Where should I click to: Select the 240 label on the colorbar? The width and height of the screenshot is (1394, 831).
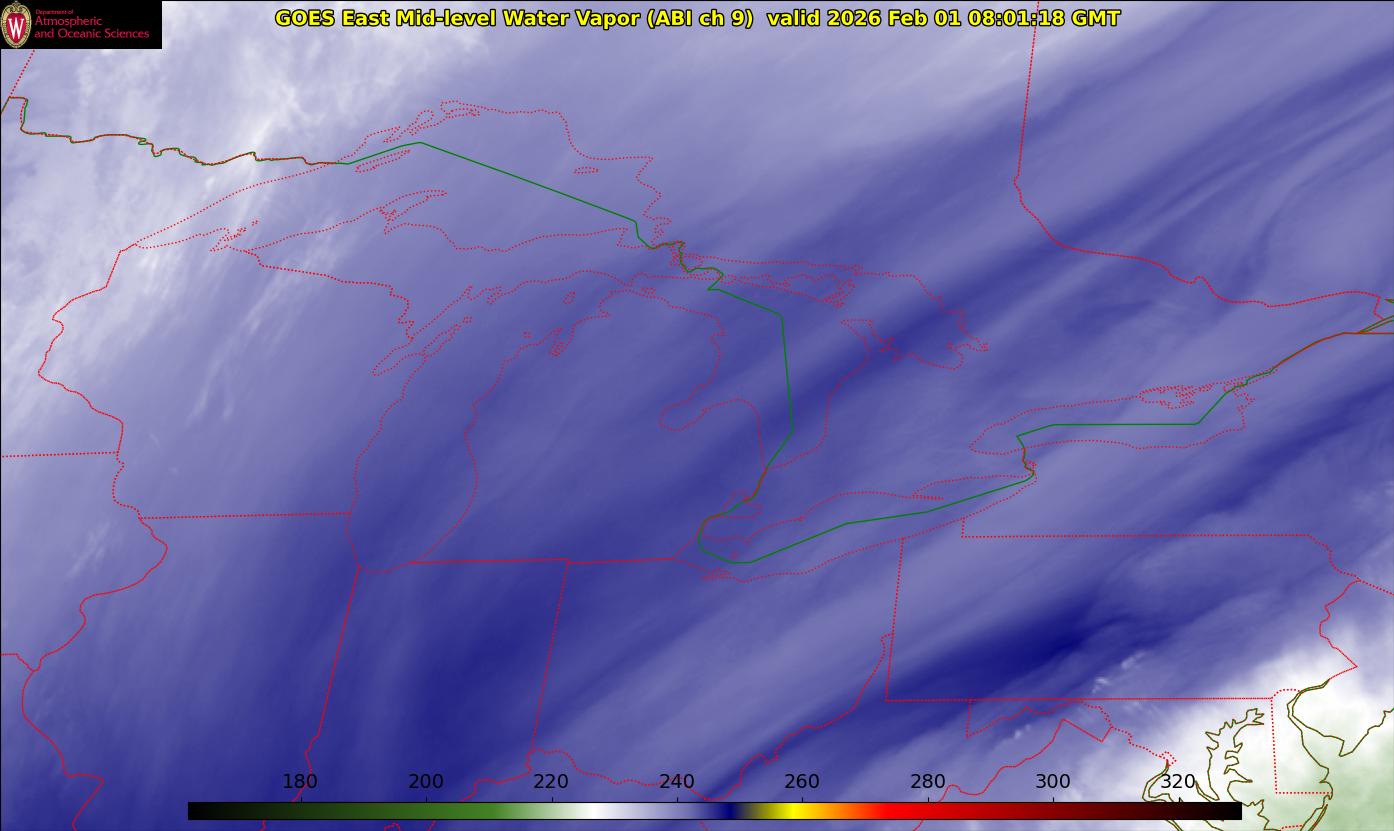coord(677,781)
